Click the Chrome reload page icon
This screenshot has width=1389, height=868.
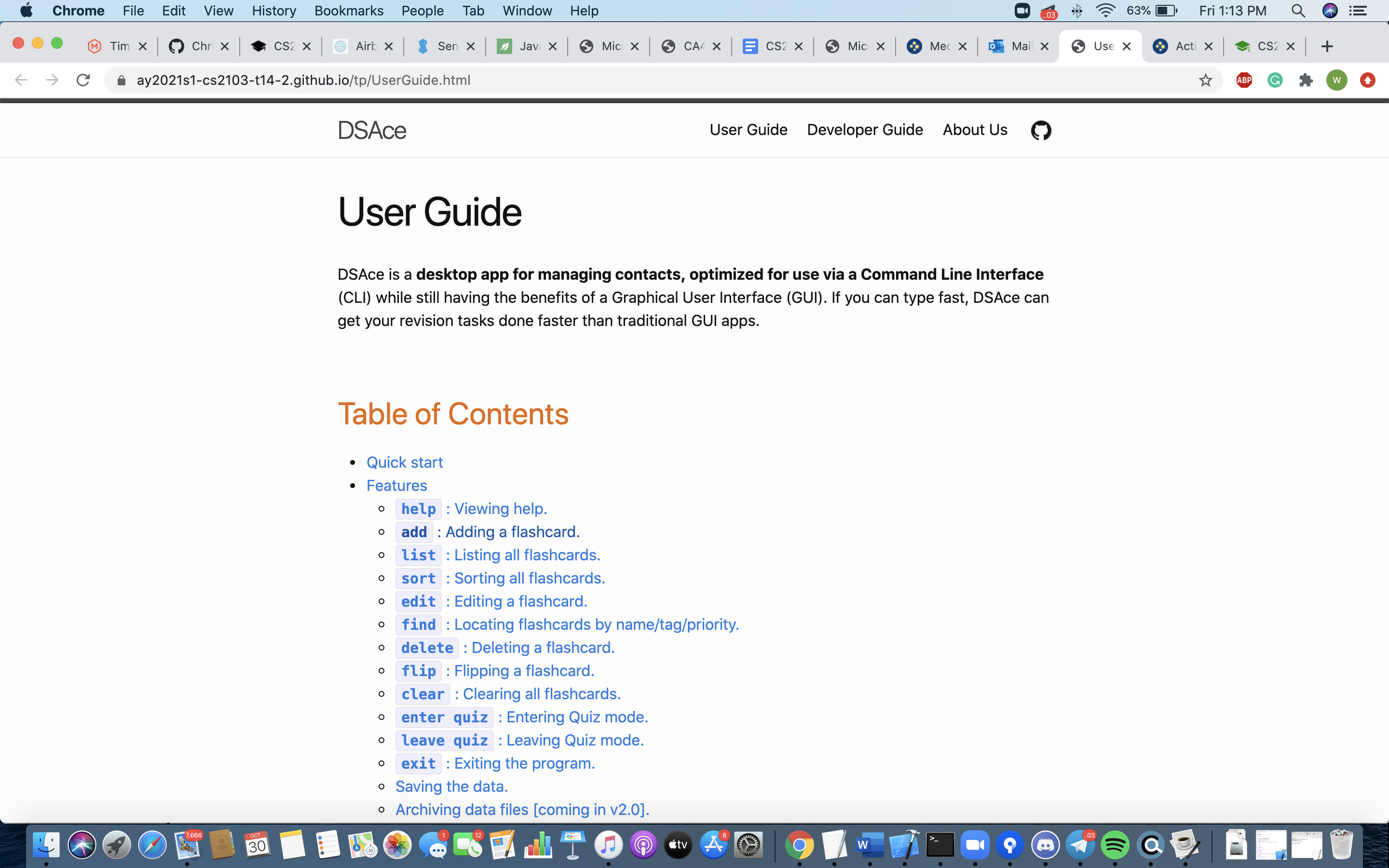tap(83, 81)
